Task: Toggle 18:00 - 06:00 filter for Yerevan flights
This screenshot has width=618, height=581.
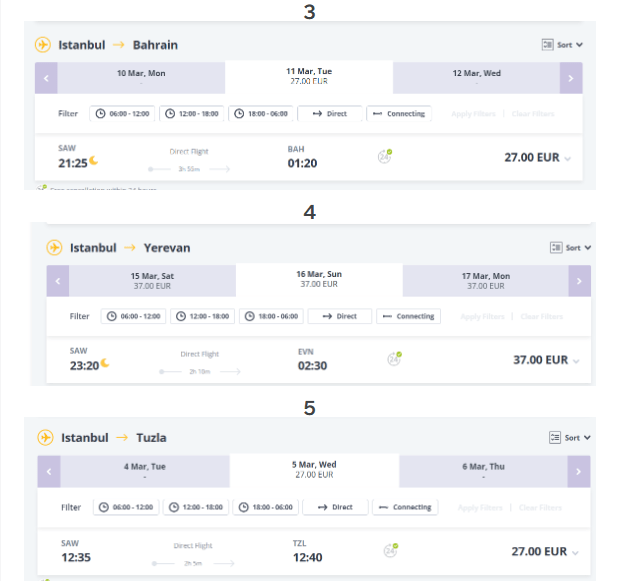Action: click(272, 316)
